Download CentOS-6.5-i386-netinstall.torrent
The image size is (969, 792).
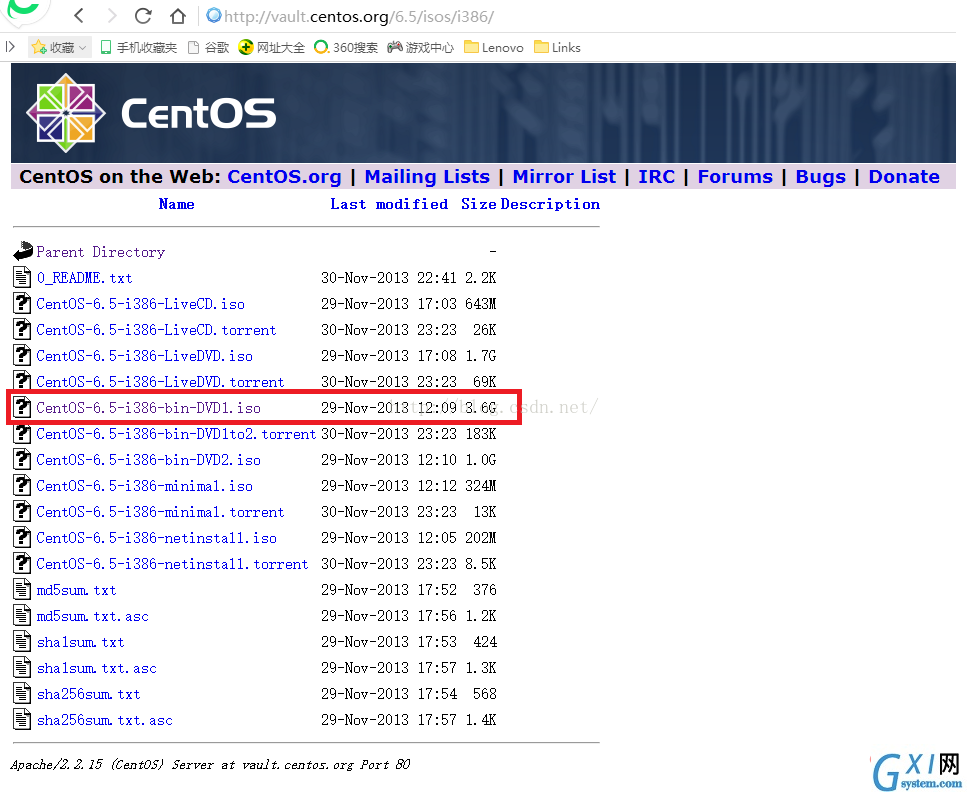point(172,564)
